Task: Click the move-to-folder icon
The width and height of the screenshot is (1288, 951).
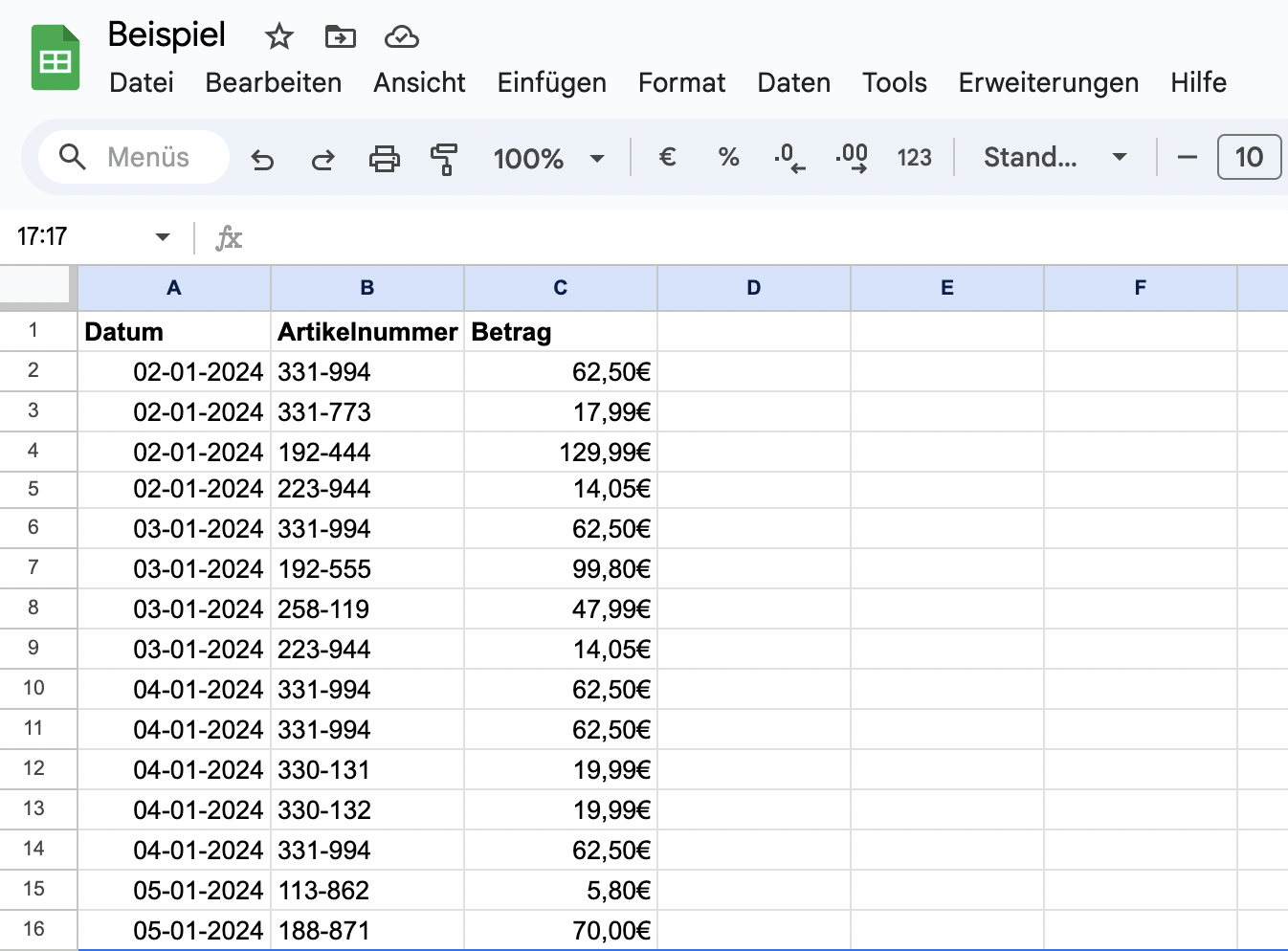Action: (341, 37)
